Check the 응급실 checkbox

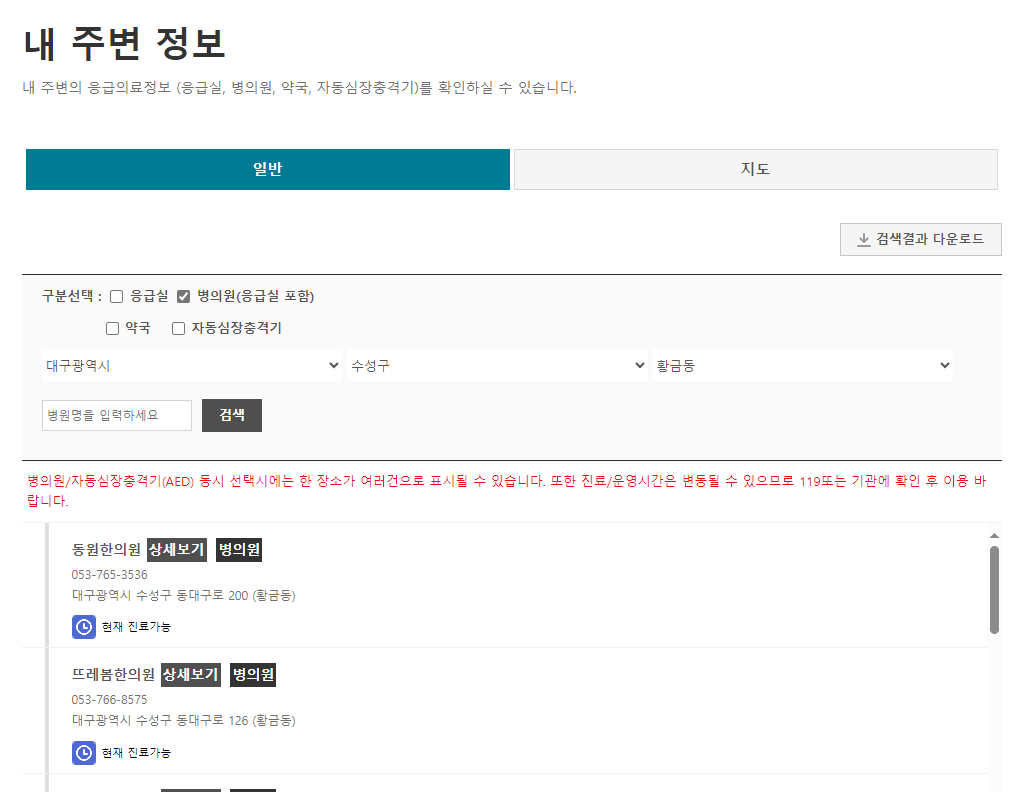(x=117, y=296)
